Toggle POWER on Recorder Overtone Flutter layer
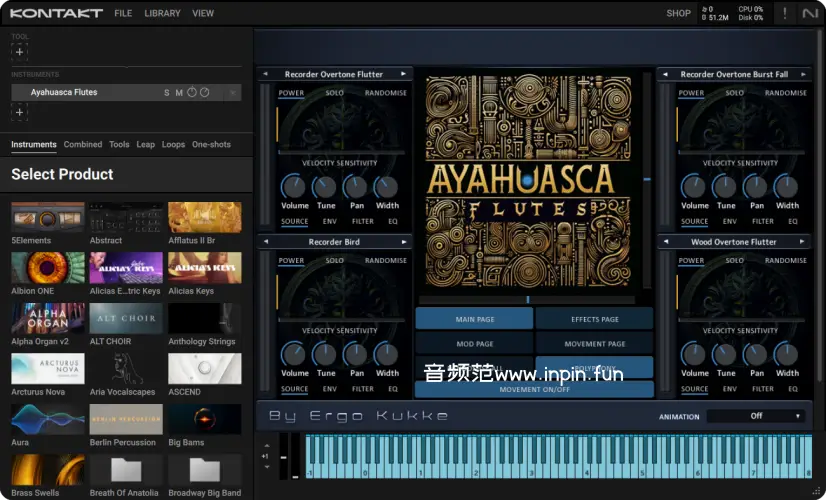 pyautogui.click(x=291, y=93)
